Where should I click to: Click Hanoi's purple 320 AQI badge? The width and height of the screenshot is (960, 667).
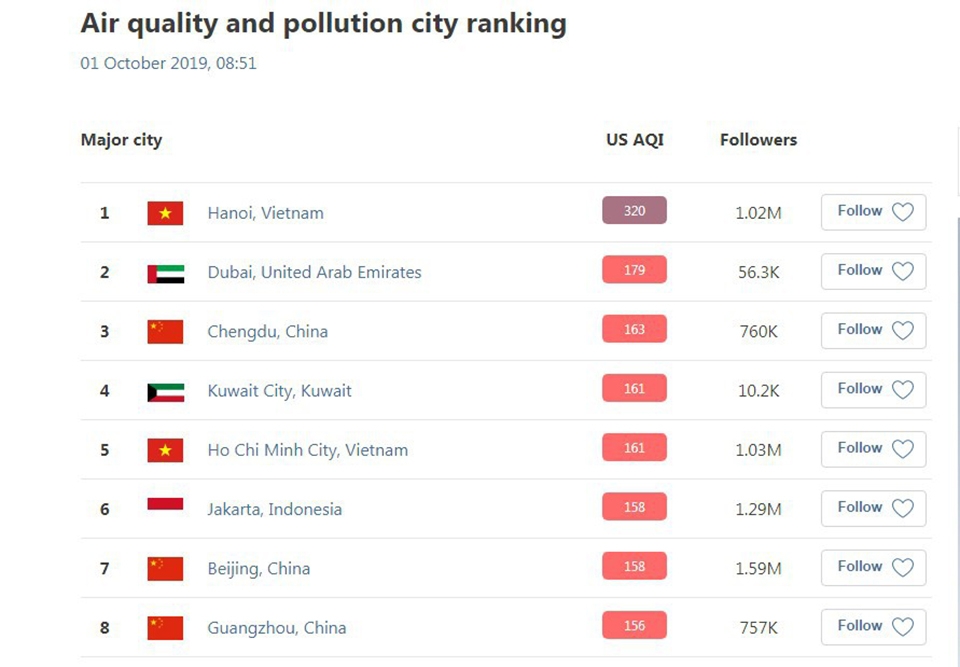[x=634, y=211]
